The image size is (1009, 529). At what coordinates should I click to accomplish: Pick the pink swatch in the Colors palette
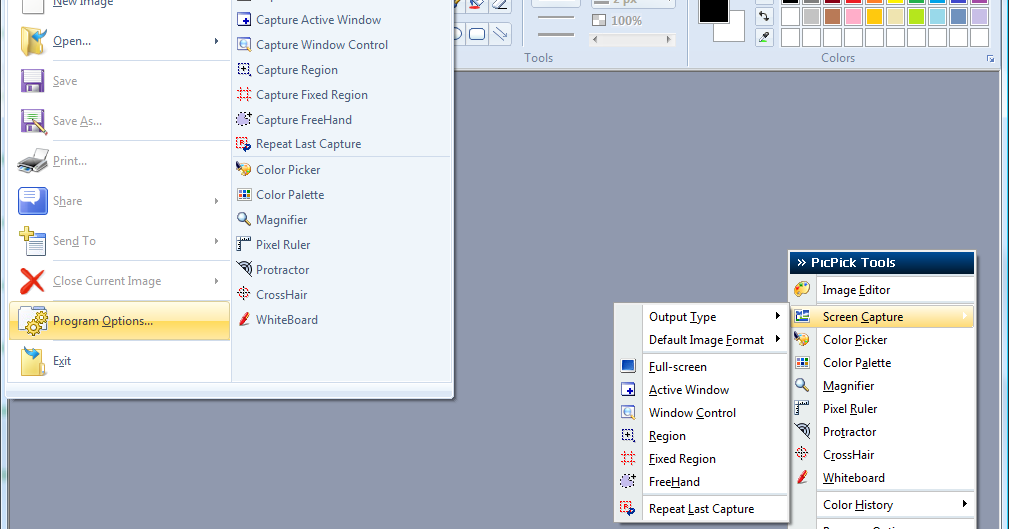coord(853,16)
